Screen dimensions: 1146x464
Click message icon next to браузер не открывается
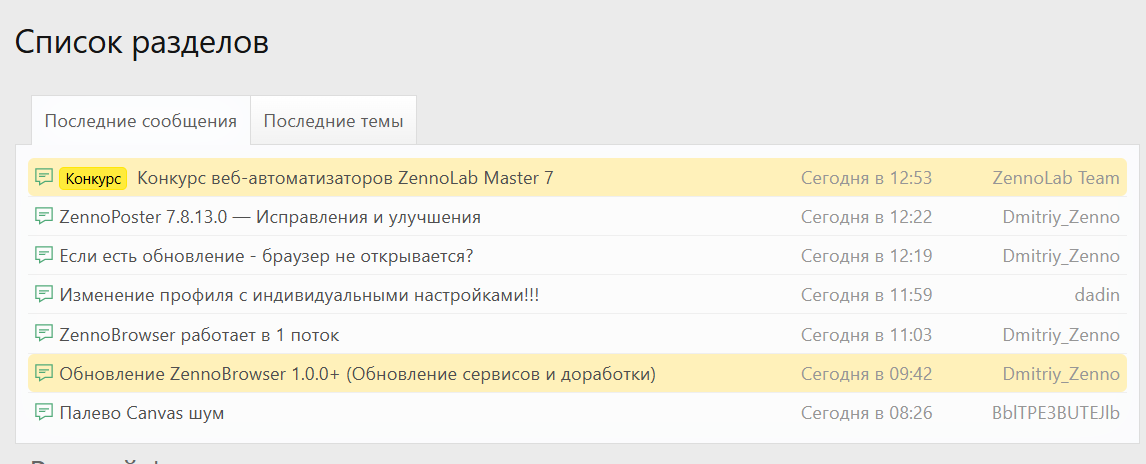click(x=44, y=256)
